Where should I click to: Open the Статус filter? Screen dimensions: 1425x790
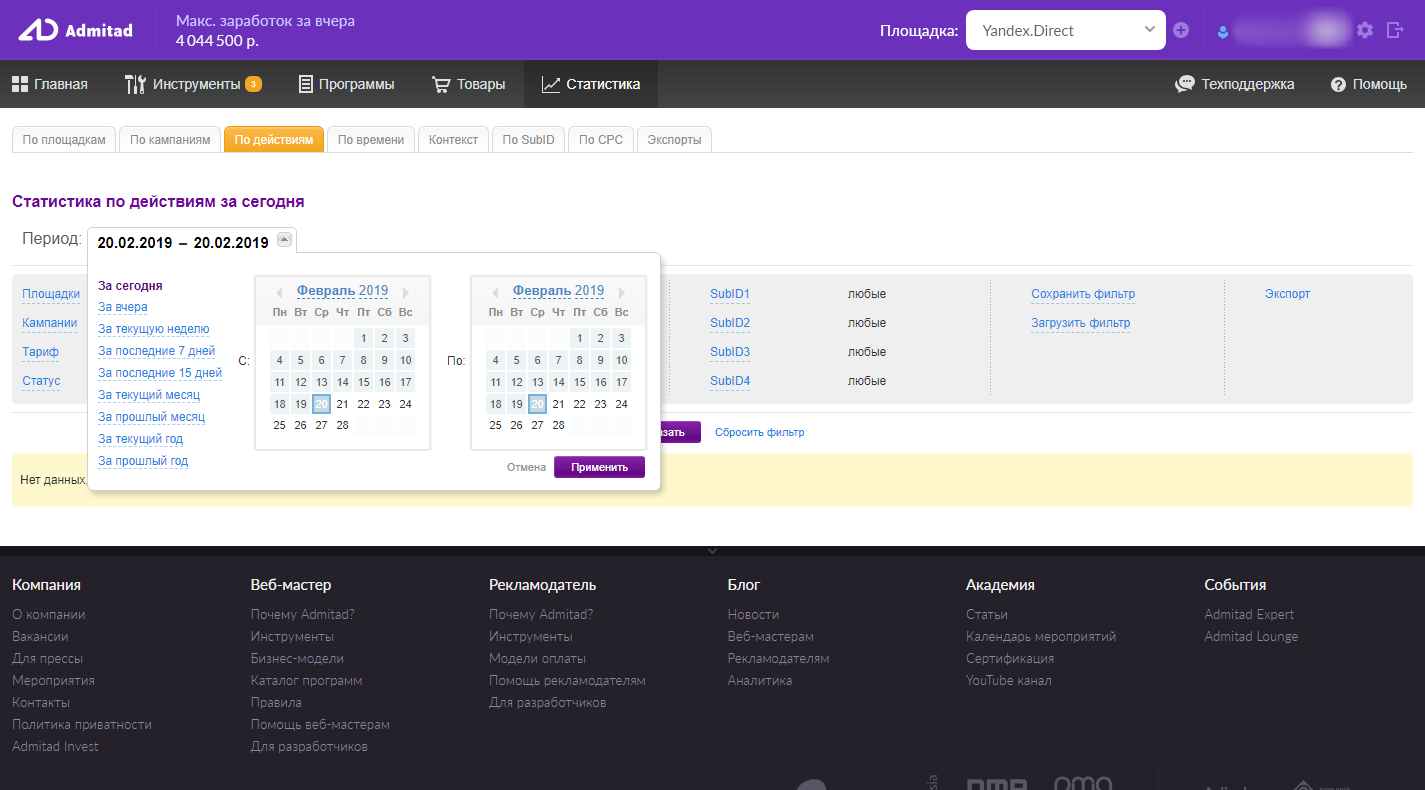click(41, 381)
